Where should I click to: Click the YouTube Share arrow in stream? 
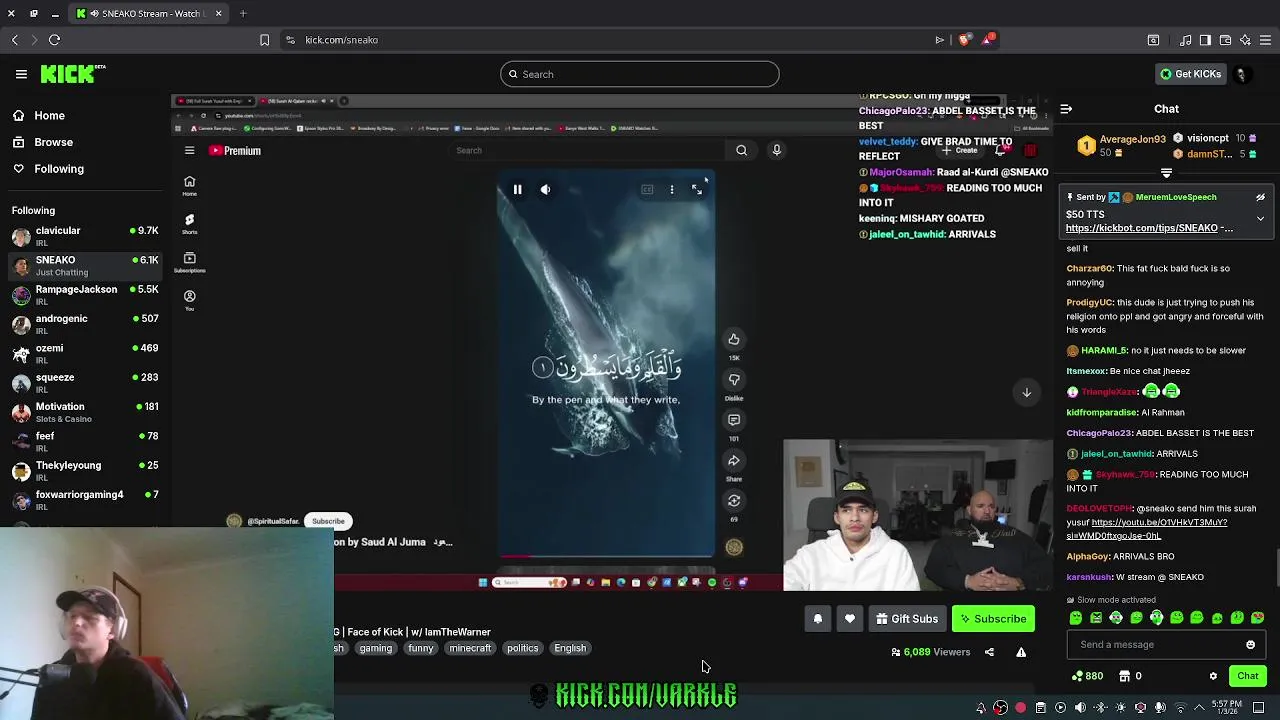[734, 461]
